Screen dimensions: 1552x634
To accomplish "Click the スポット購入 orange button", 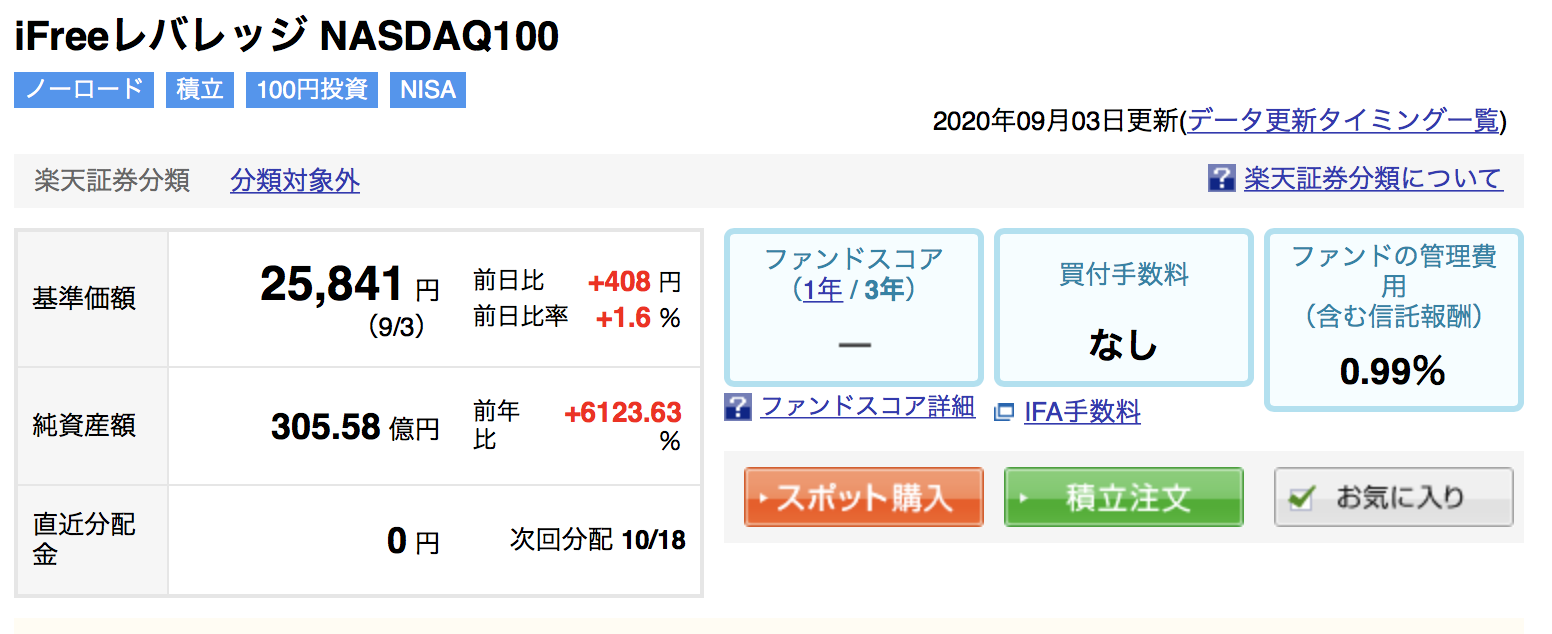I will [x=864, y=497].
